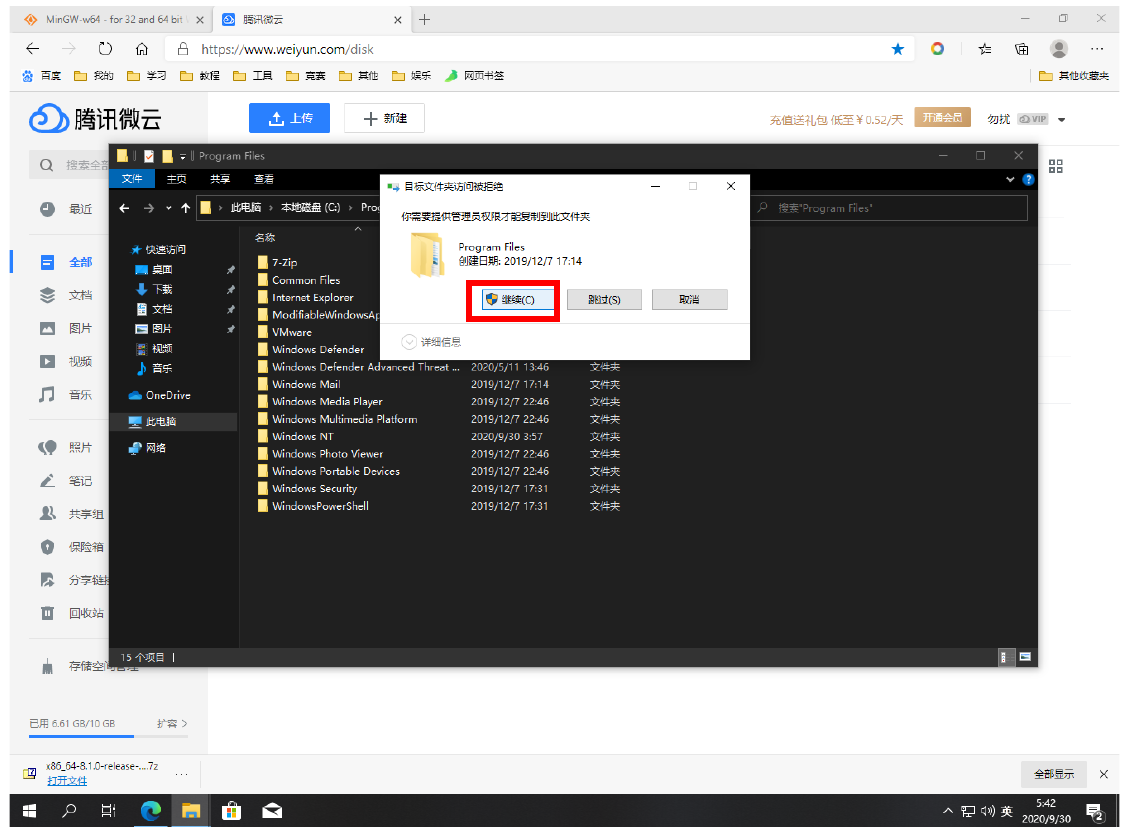The width and height of the screenshot is (1134, 838).
Task: Open the 7-Zip folder
Action: pos(284,263)
